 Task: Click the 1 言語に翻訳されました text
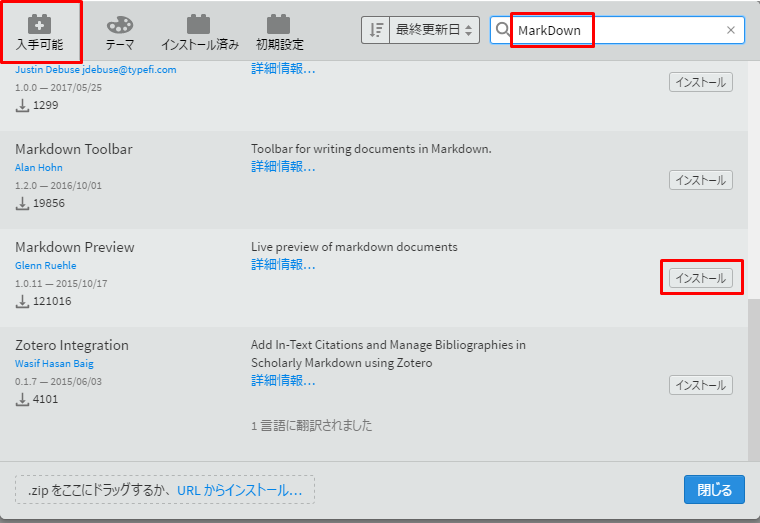pyautogui.click(x=312, y=426)
